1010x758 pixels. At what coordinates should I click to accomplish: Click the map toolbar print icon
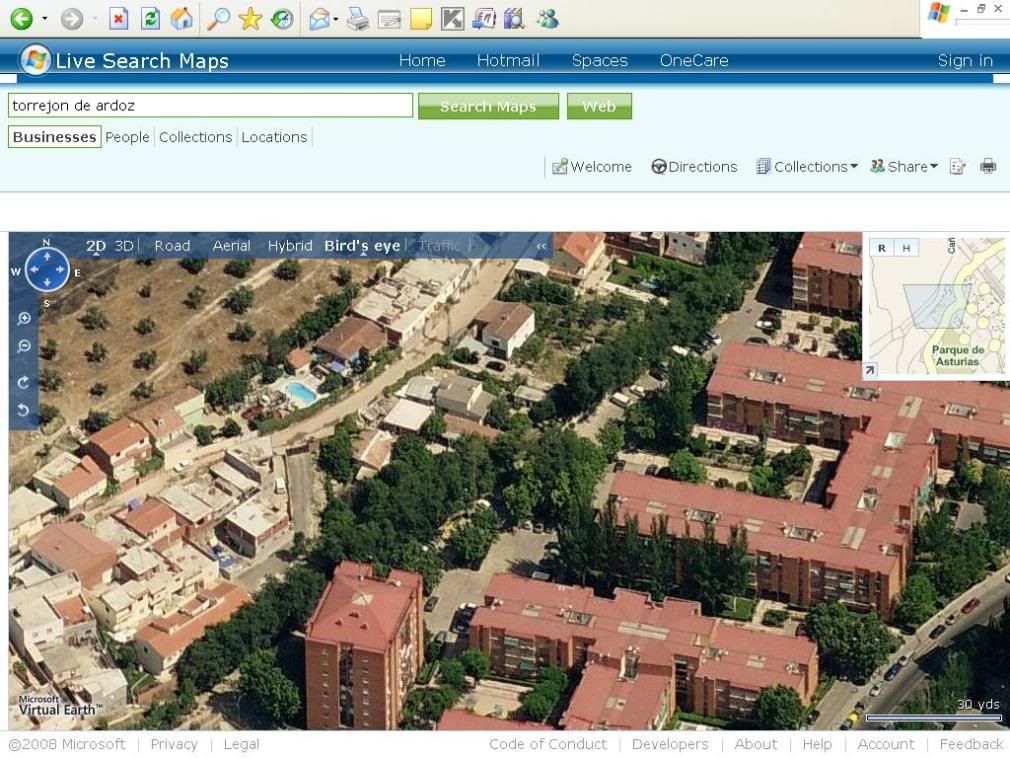tap(988, 167)
